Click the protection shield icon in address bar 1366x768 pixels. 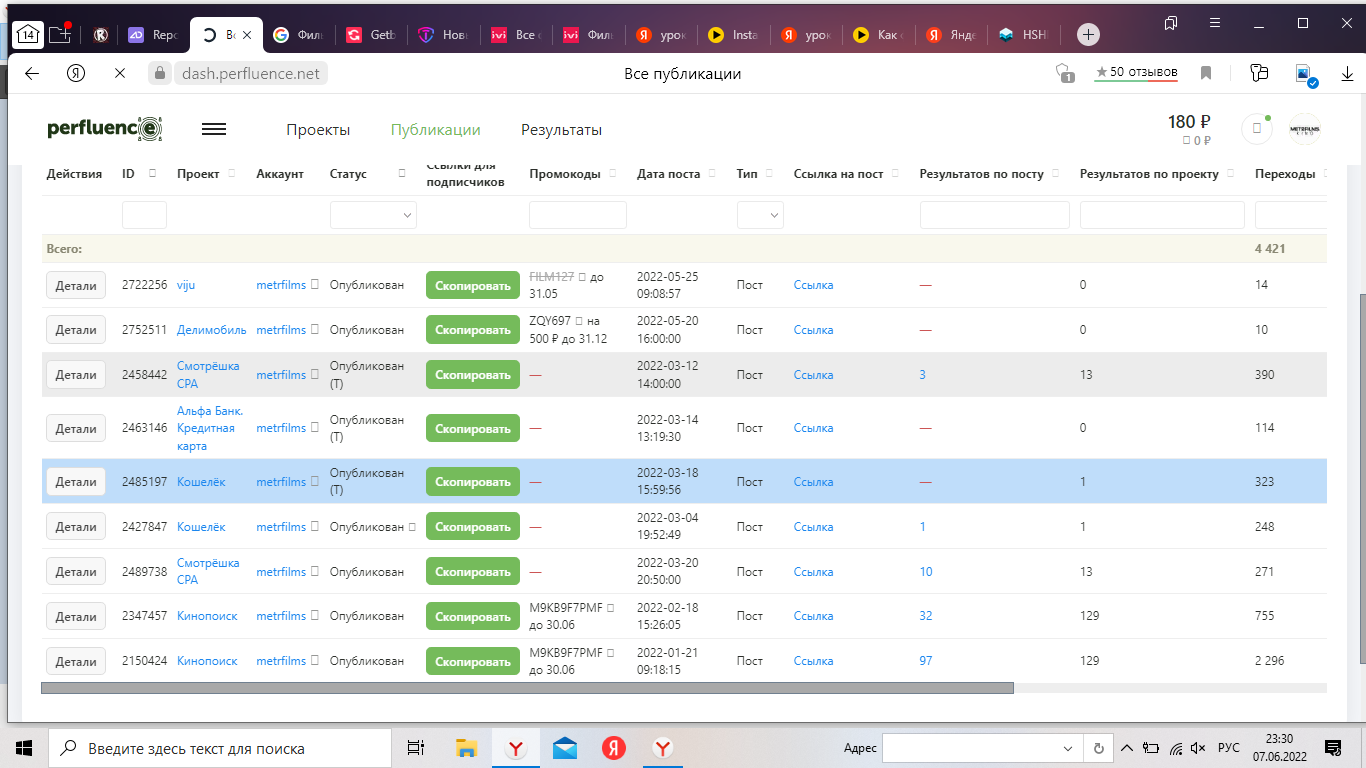coord(1065,73)
